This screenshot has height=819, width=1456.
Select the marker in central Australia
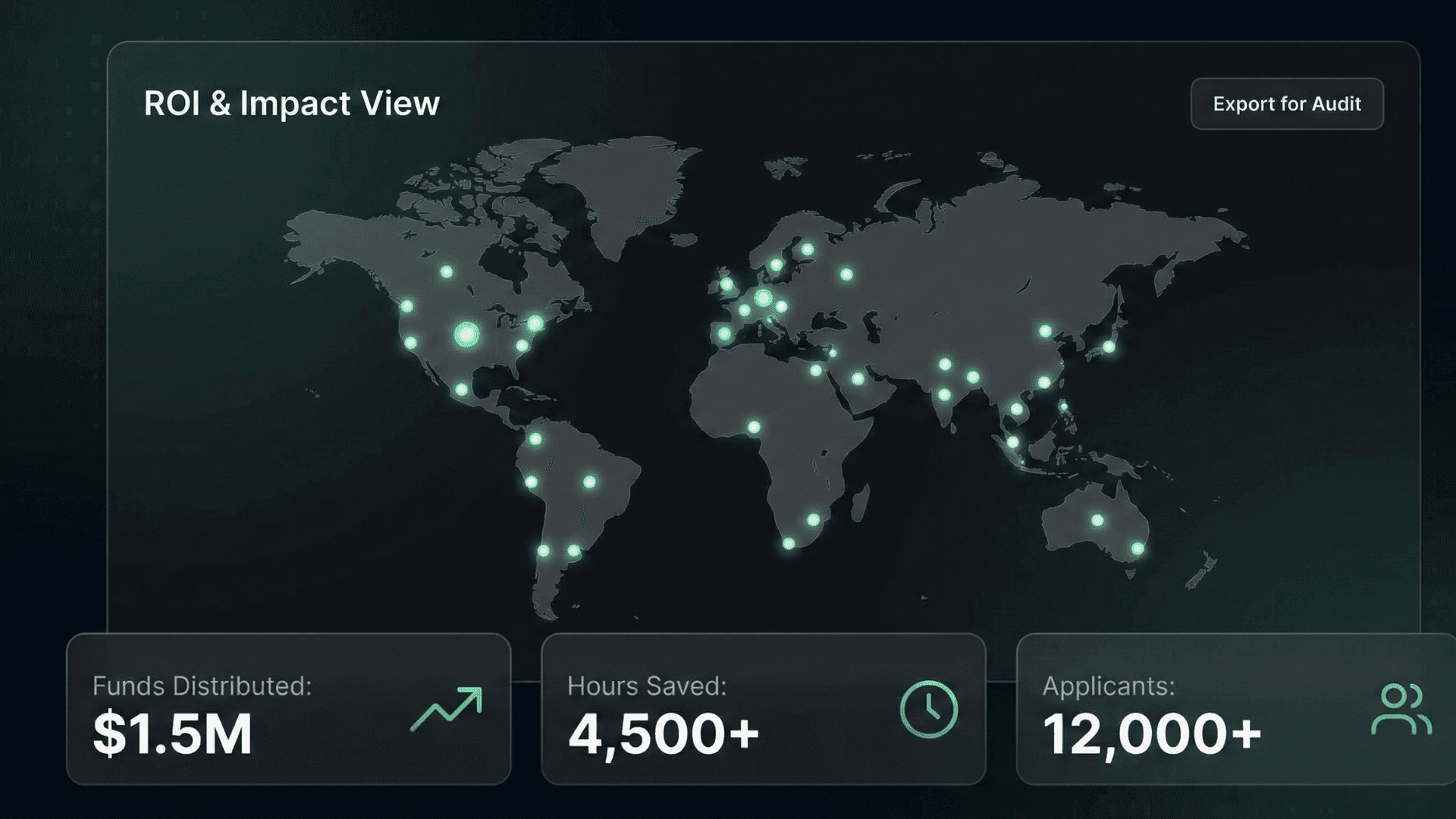coord(1097,520)
